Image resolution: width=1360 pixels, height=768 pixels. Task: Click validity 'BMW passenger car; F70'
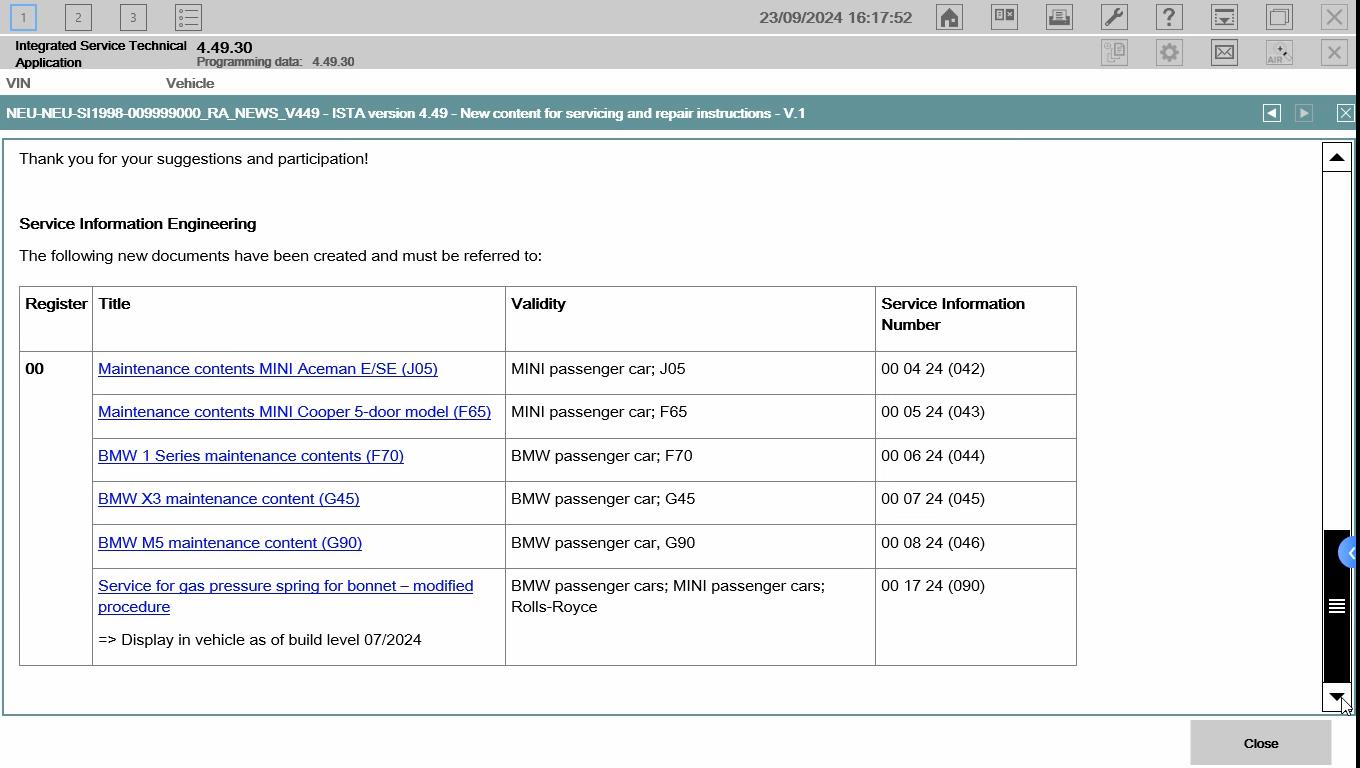pyautogui.click(x=602, y=456)
